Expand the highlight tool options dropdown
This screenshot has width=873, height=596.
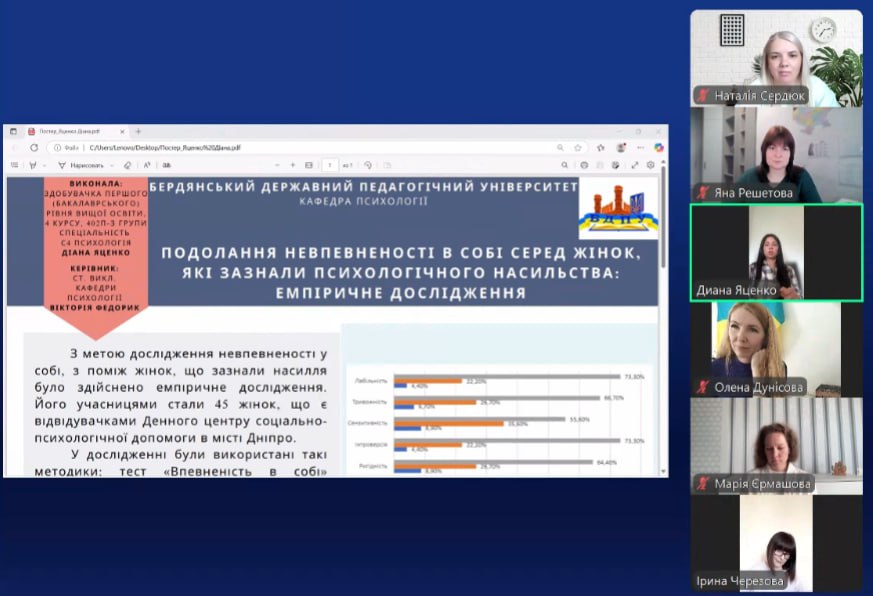[45, 165]
